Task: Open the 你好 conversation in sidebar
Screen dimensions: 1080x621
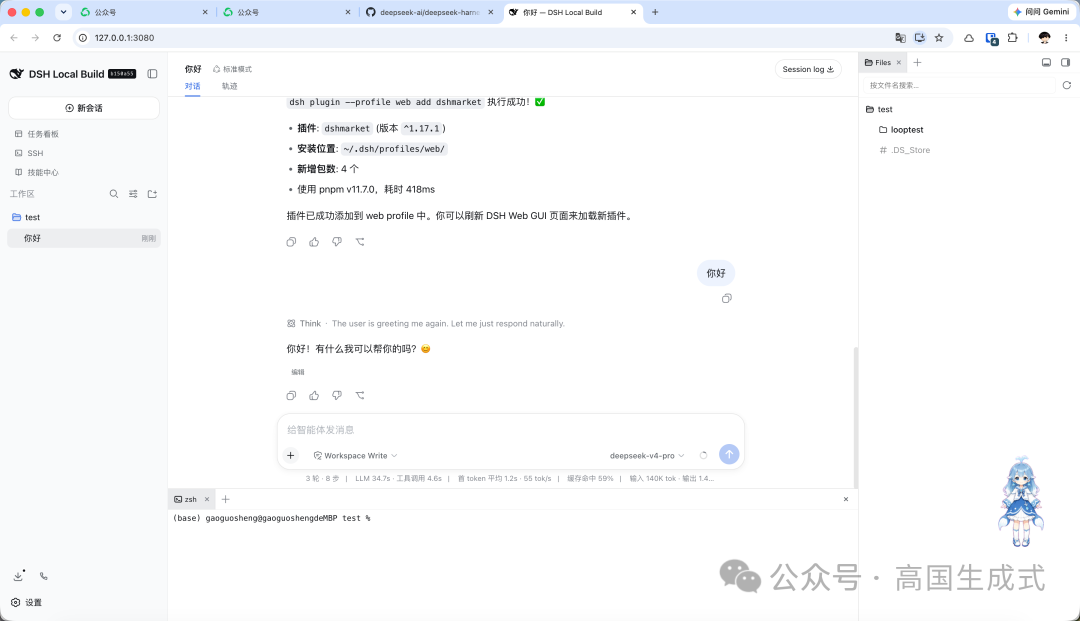Action: pyautogui.click(x=84, y=238)
